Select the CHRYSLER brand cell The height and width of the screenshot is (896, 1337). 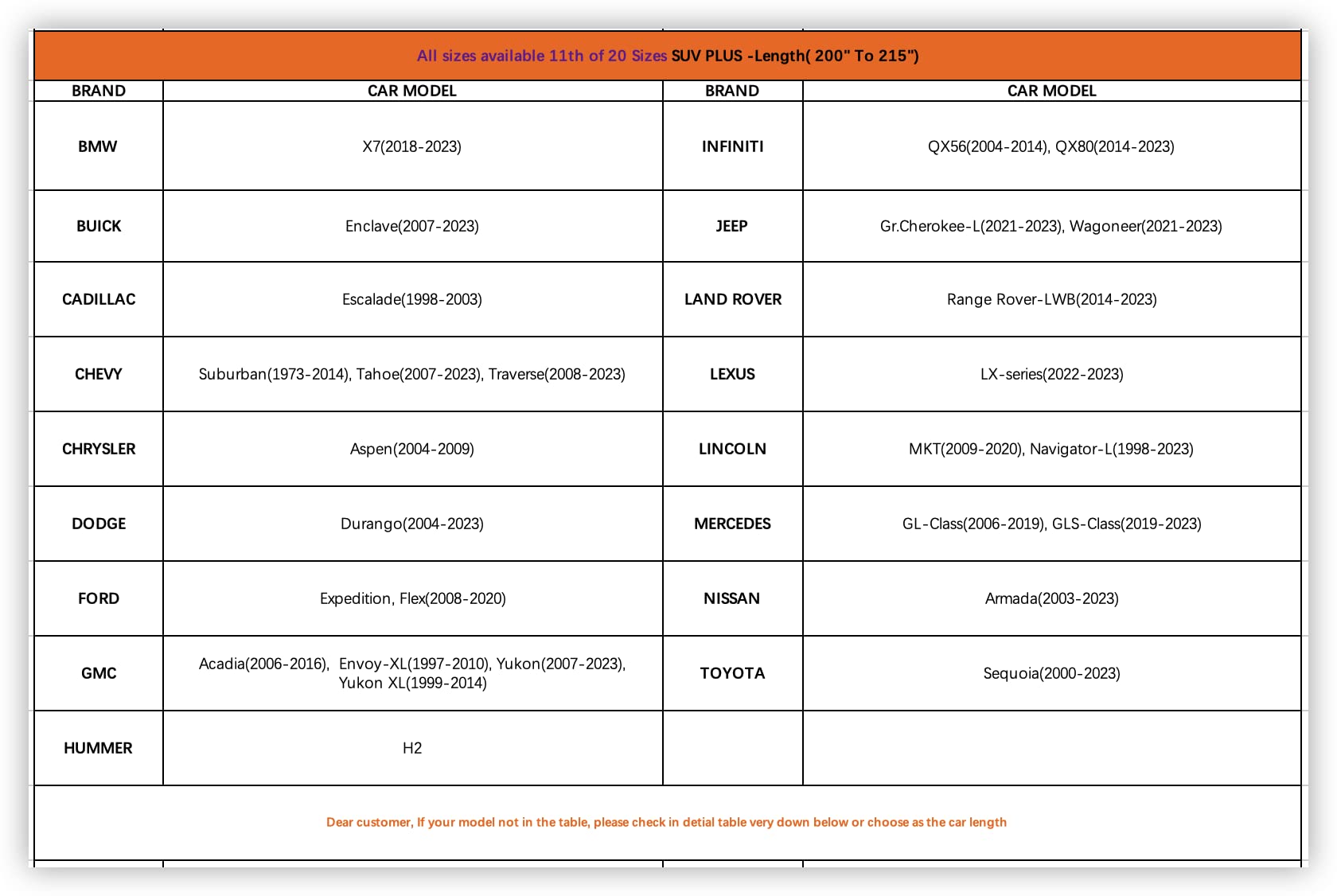pyautogui.click(x=99, y=449)
